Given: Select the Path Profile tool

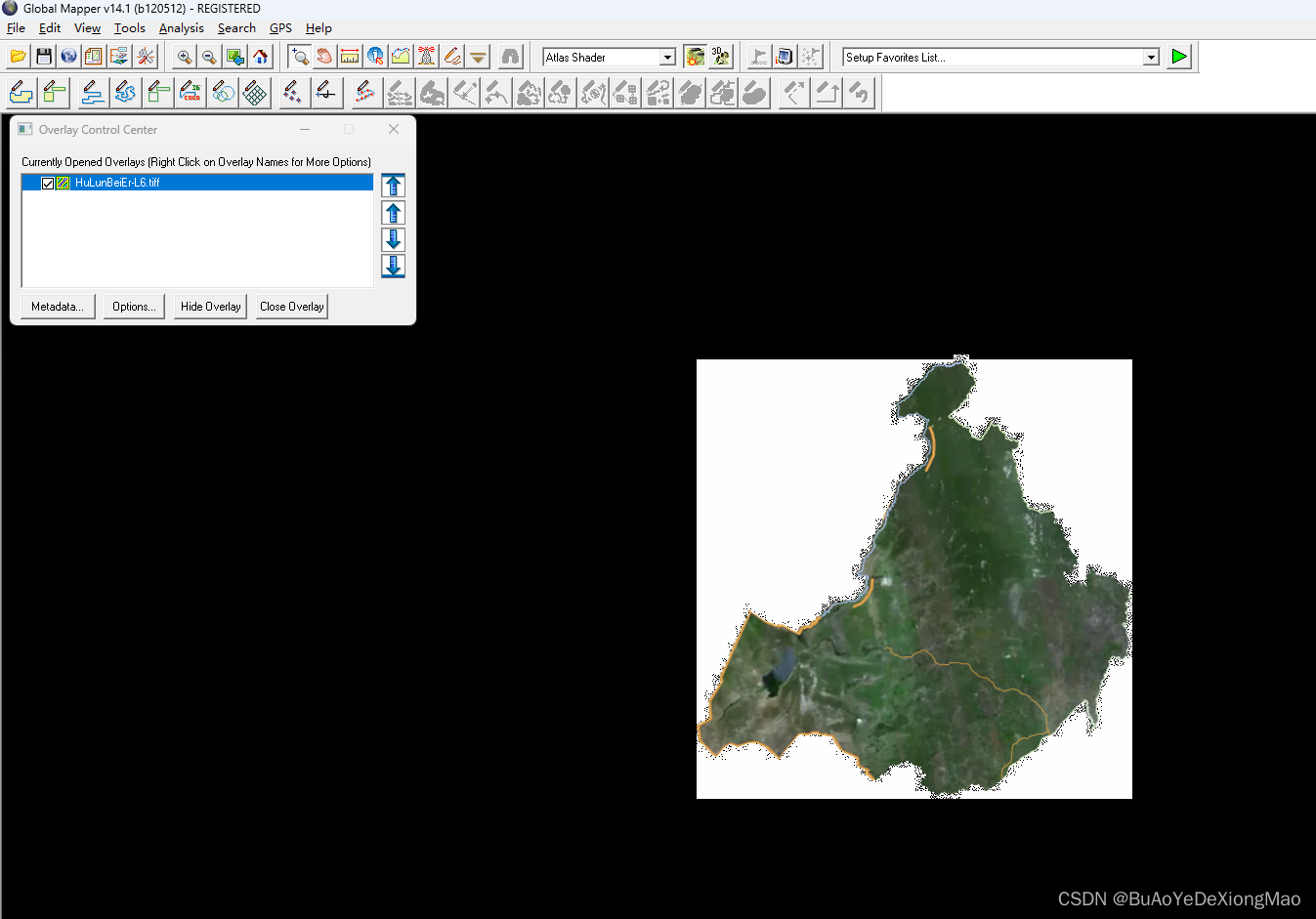Looking at the screenshot, I should 401,57.
